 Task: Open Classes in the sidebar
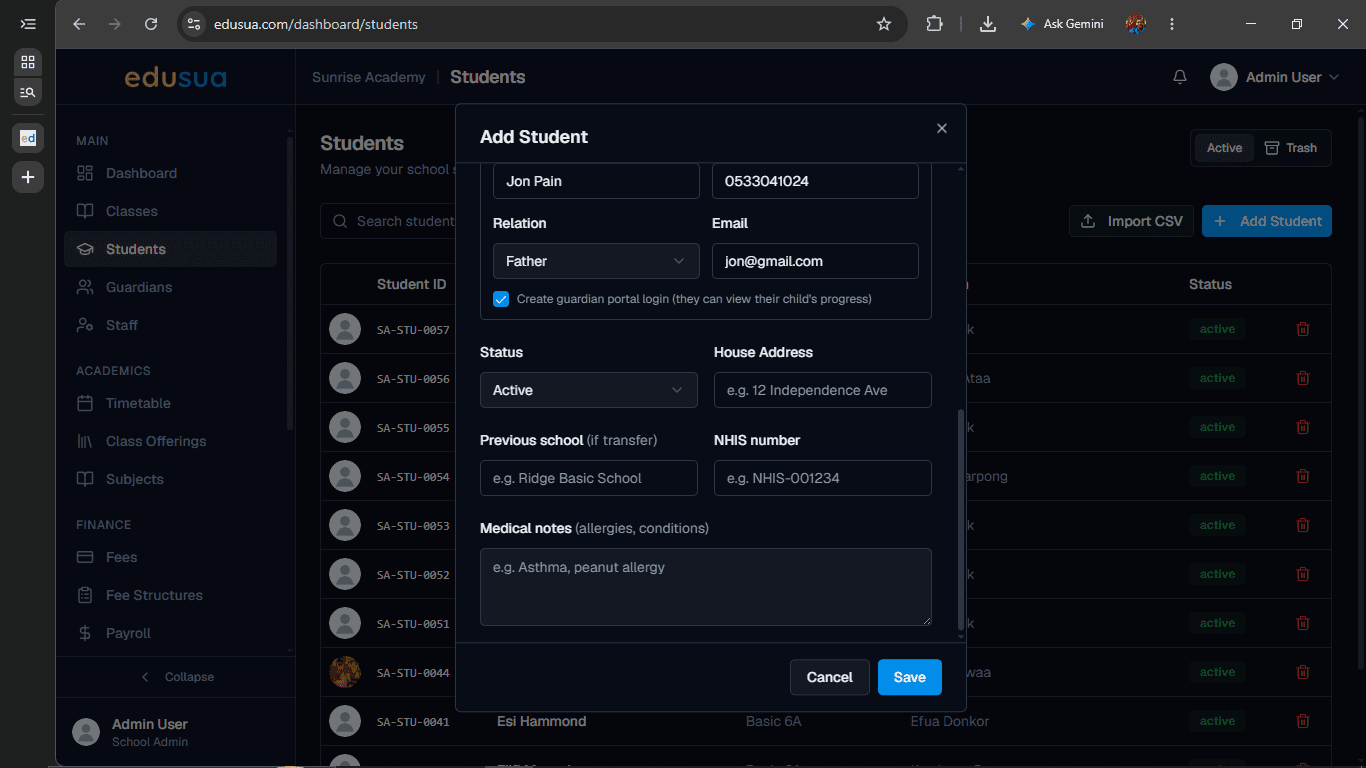tap(170, 211)
